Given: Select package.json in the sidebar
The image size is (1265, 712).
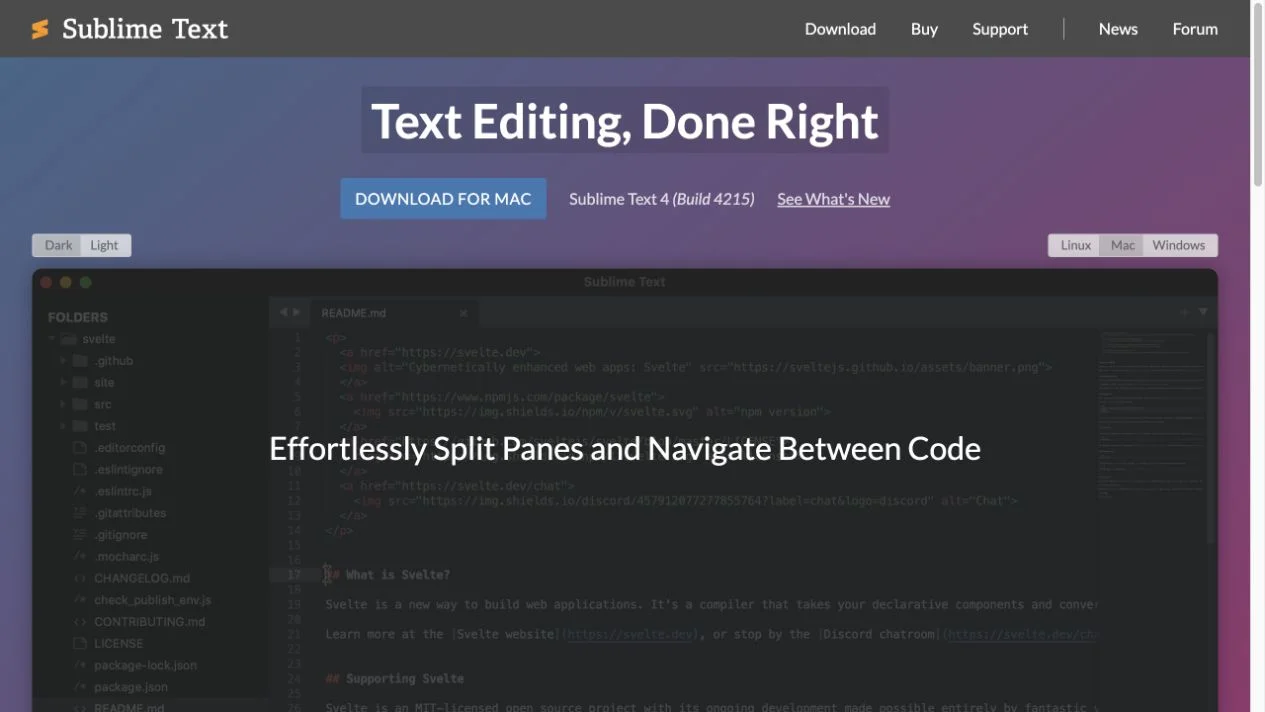Looking at the screenshot, I should [131, 687].
